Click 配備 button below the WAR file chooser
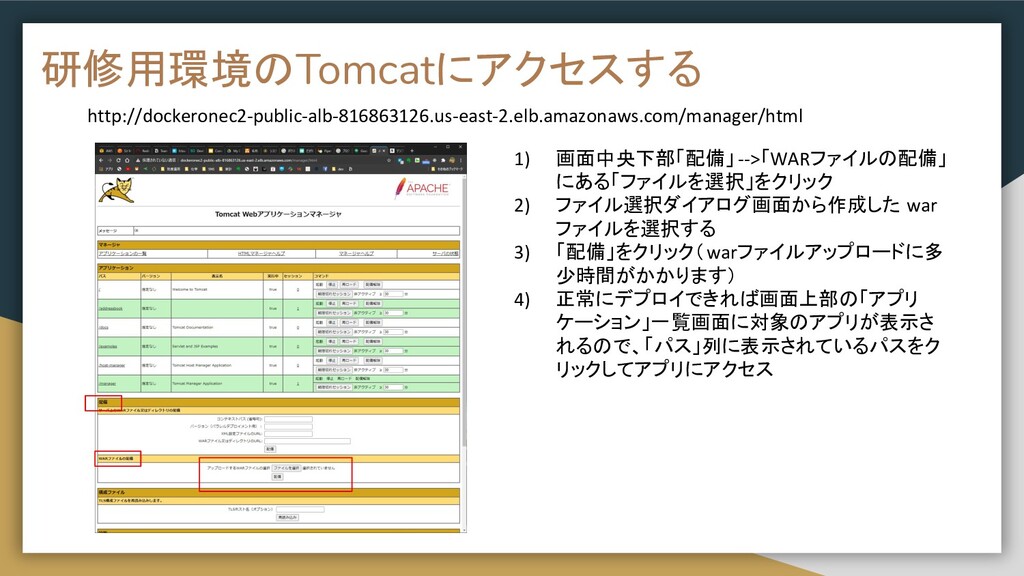This screenshot has height=576, width=1024. click(278, 477)
